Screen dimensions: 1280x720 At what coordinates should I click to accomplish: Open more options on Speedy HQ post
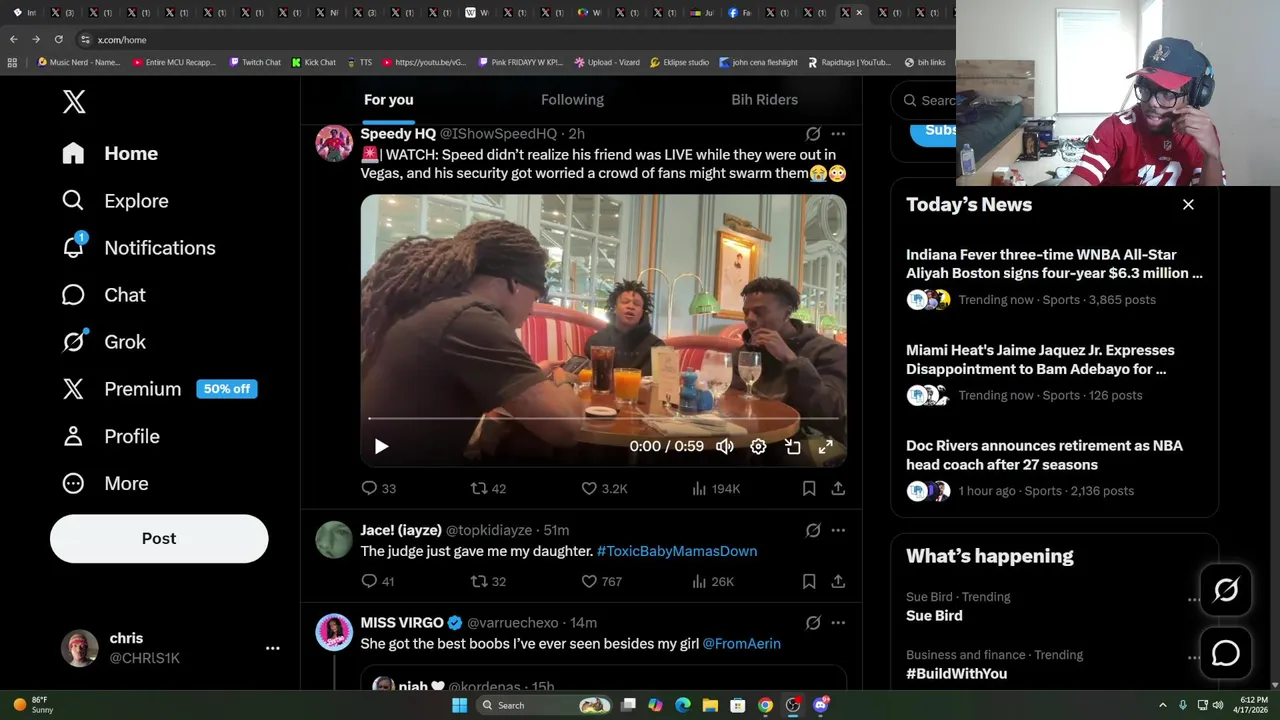[x=838, y=133]
